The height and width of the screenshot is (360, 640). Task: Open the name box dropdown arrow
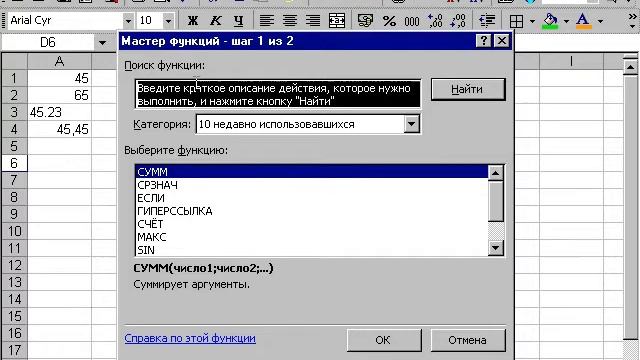click(x=102, y=42)
